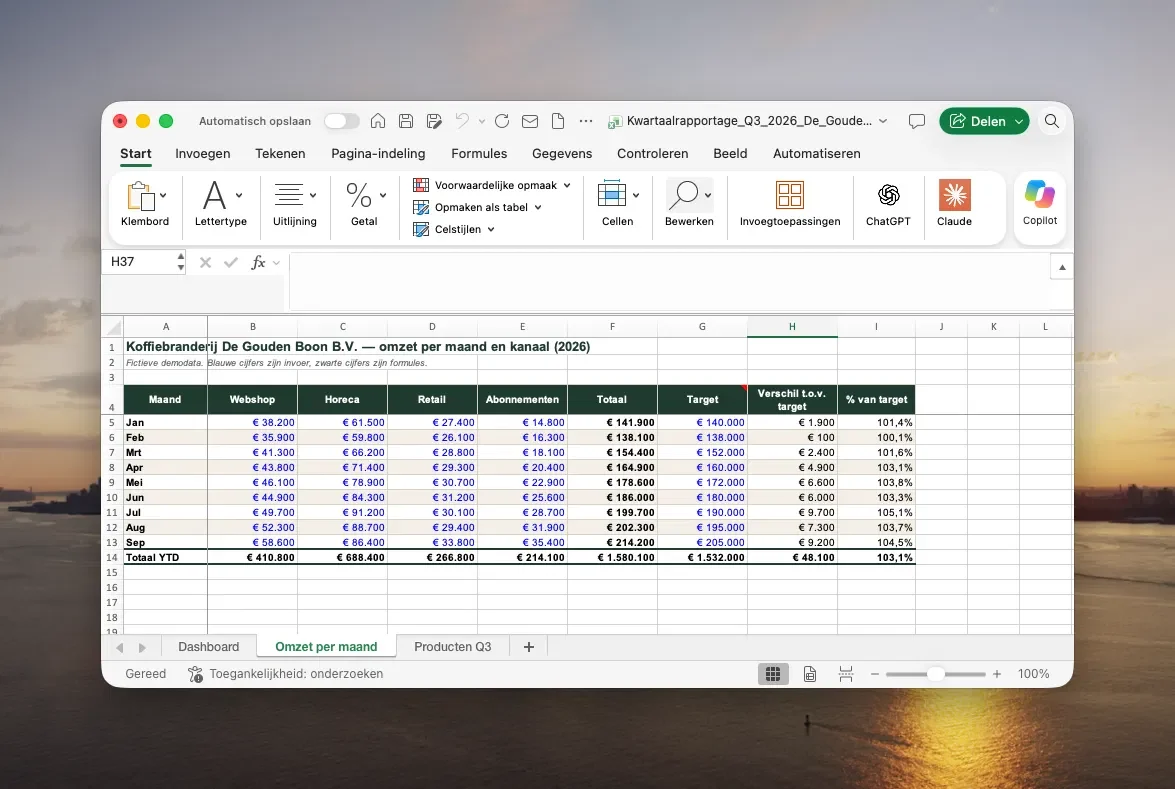Select column H header
Screen dimensions: 1175x789
tap(792, 327)
